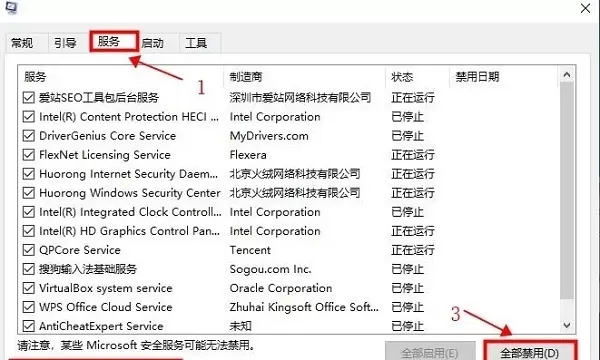Click the scrollbar up arrow
The width and height of the screenshot is (600, 360).
567,75
